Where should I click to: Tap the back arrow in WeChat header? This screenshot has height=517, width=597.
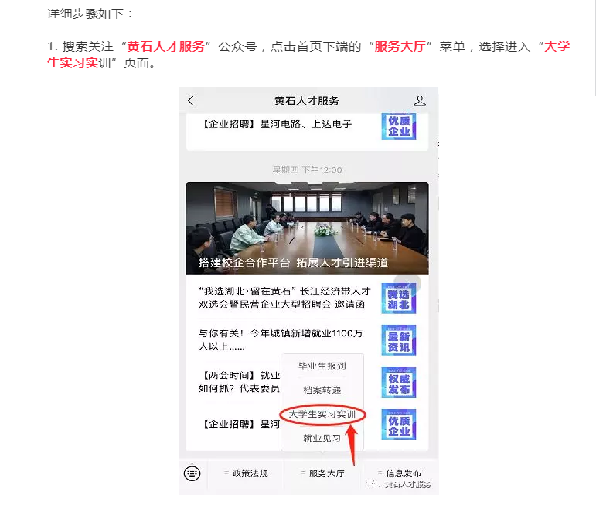tap(191, 101)
